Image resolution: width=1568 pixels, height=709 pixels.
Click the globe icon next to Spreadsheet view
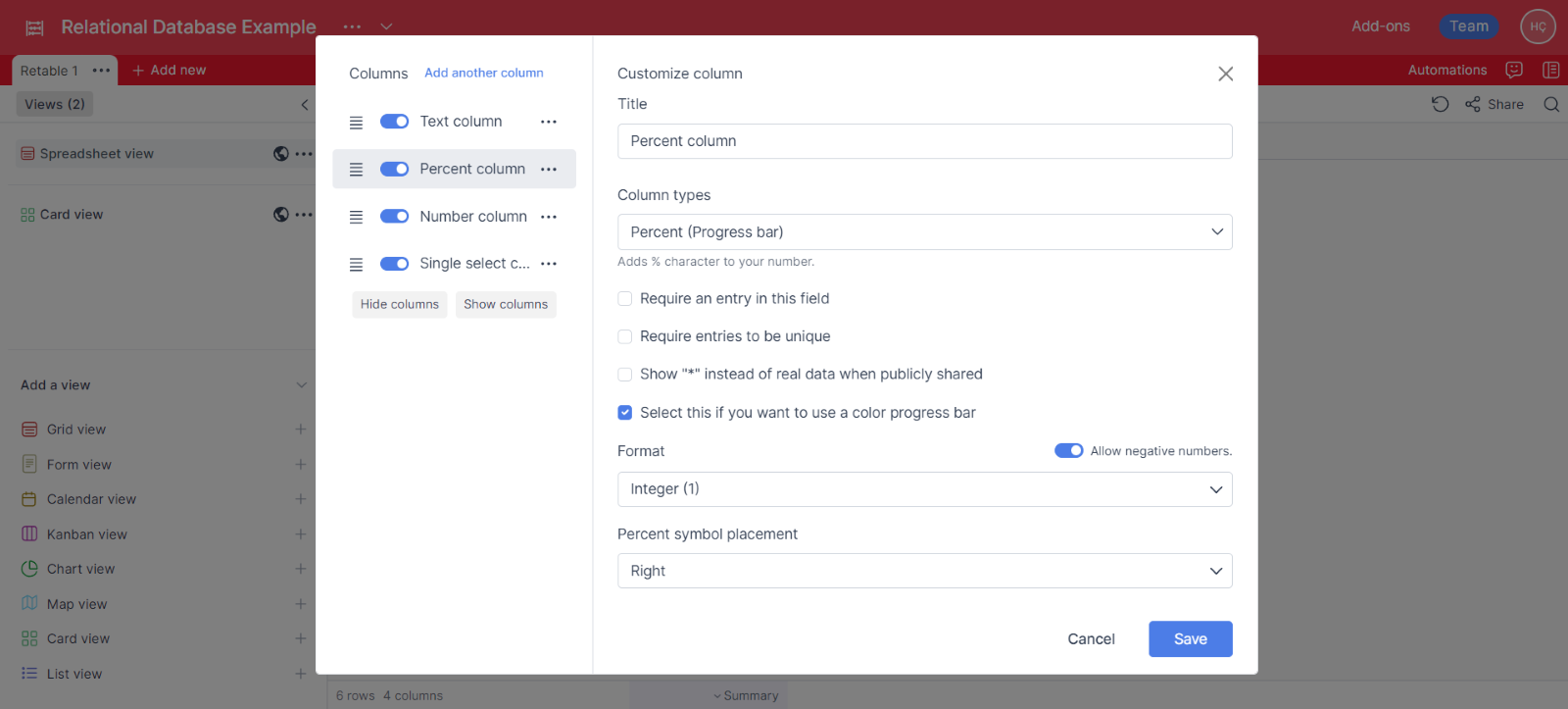tap(281, 154)
